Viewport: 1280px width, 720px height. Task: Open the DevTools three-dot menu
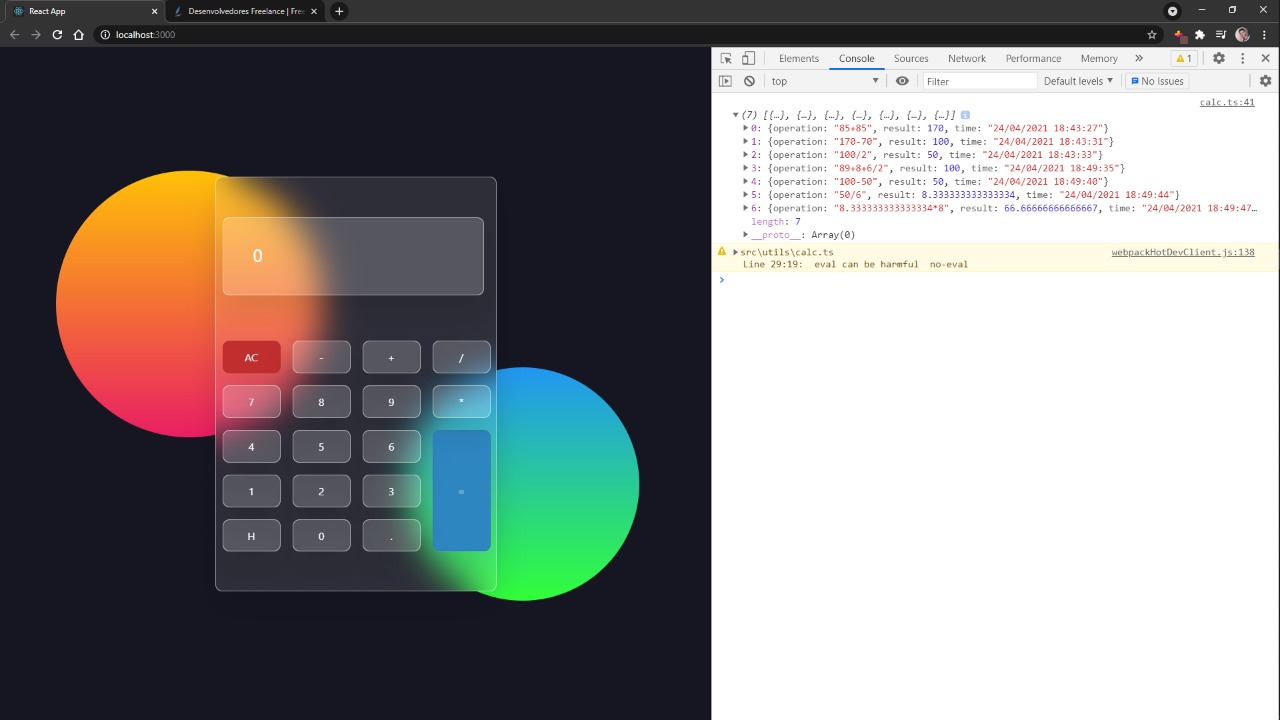(1242, 58)
